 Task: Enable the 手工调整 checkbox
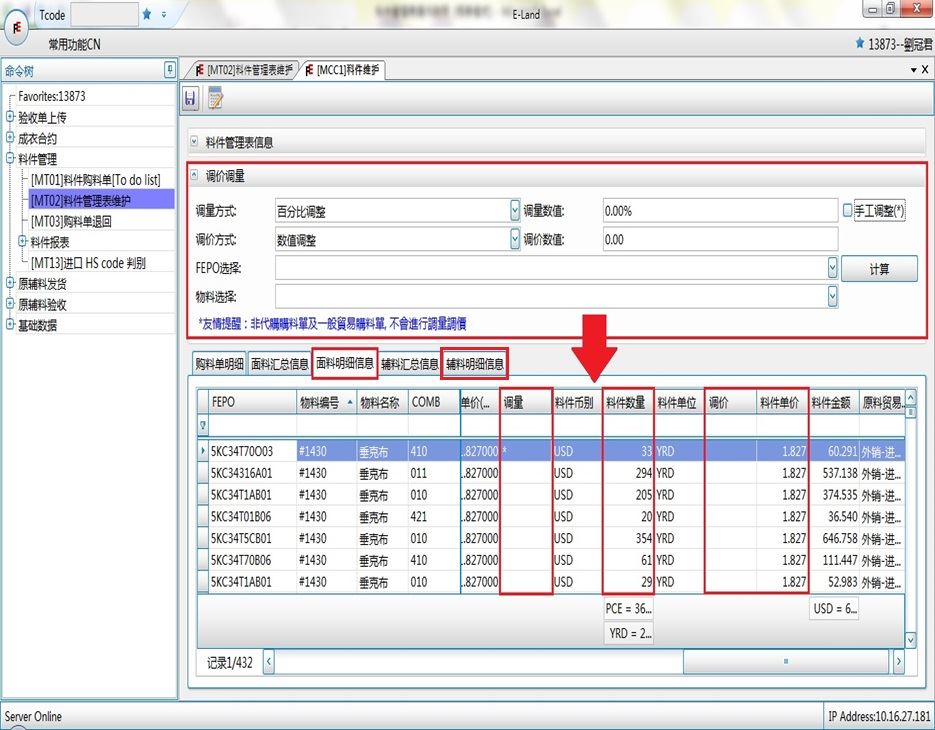[848, 211]
